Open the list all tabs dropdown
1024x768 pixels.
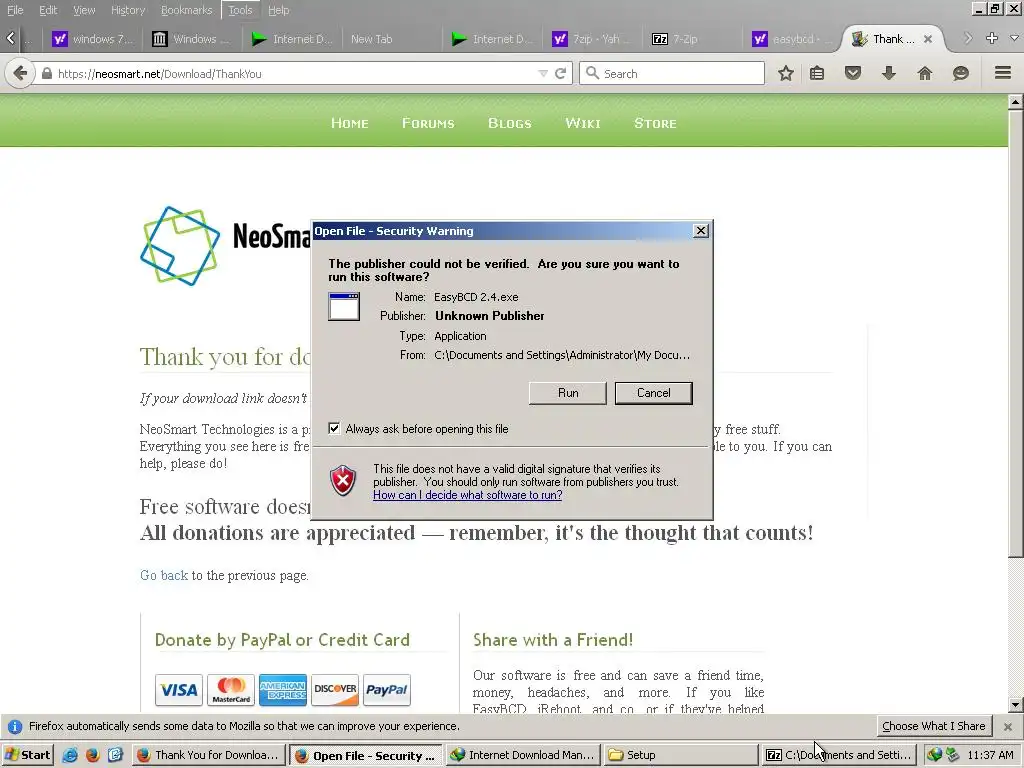coord(1014,39)
